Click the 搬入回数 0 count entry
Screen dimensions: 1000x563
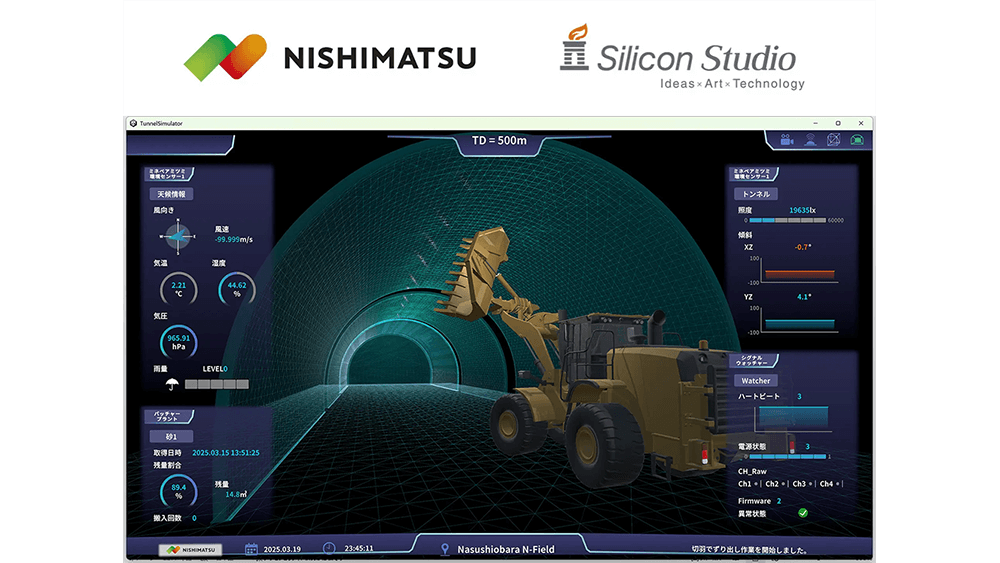pos(175,518)
